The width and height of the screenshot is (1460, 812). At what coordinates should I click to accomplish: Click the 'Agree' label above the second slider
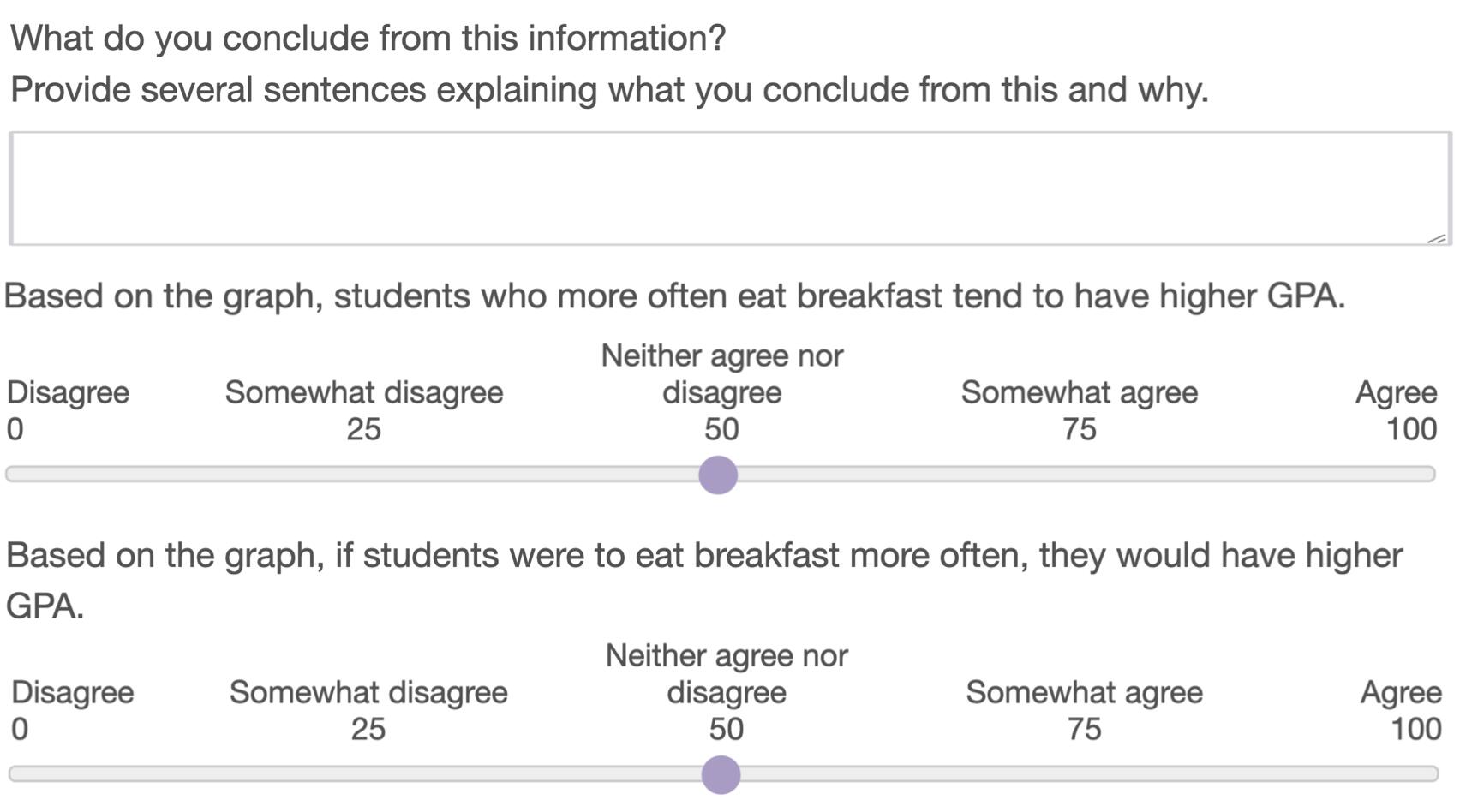[x=1401, y=692]
